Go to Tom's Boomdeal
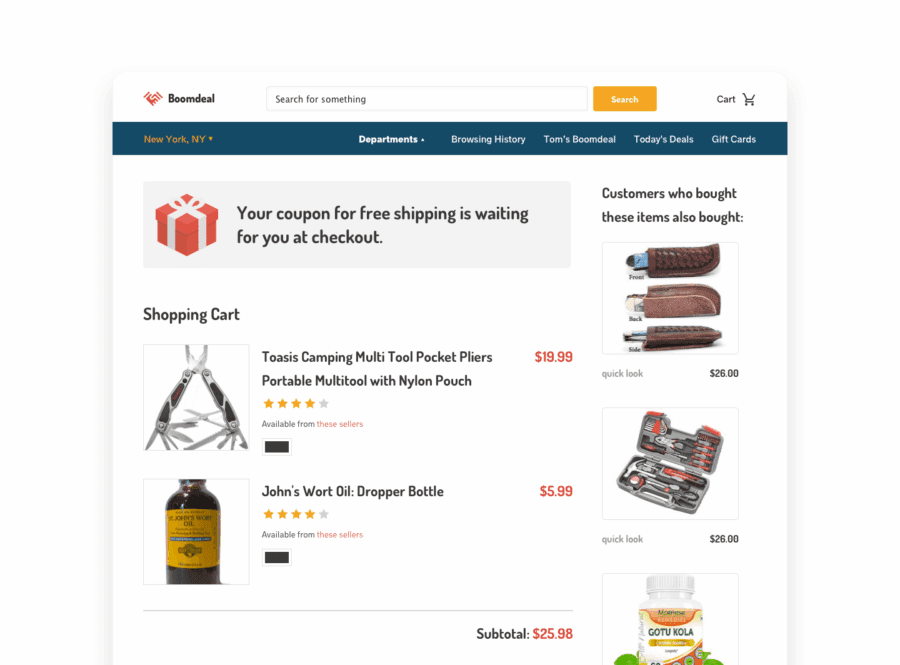The width and height of the screenshot is (900, 665). click(x=579, y=139)
